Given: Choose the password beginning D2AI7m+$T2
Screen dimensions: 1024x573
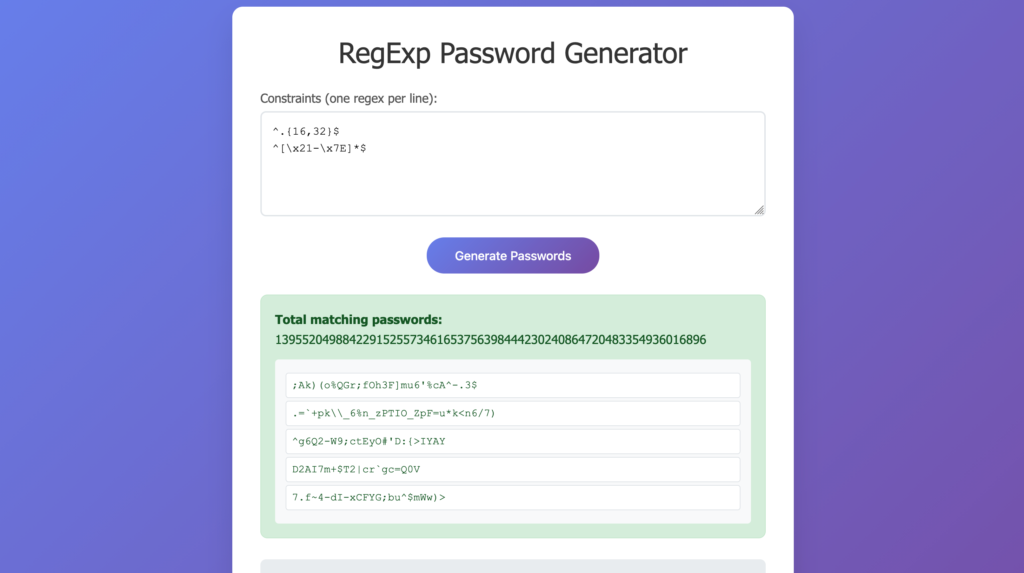Looking at the screenshot, I should (x=356, y=469).
